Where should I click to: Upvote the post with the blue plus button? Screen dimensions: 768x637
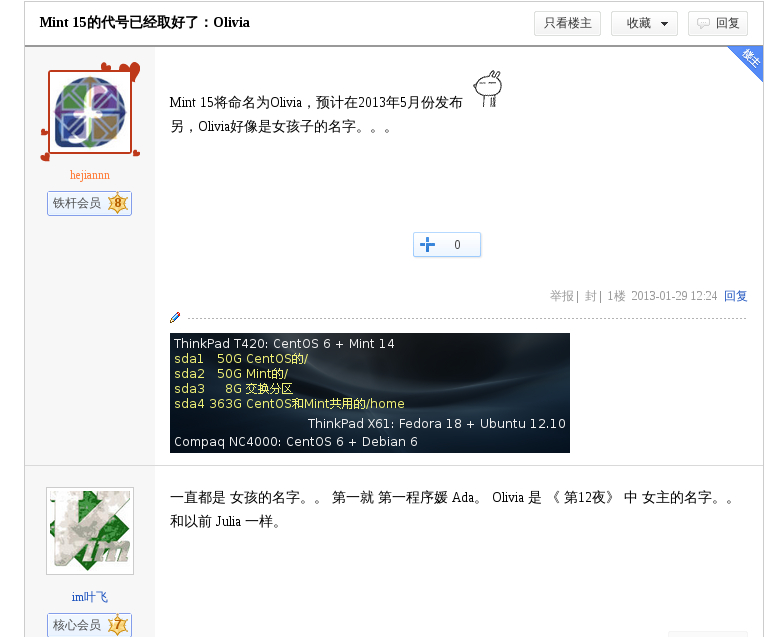447,244
